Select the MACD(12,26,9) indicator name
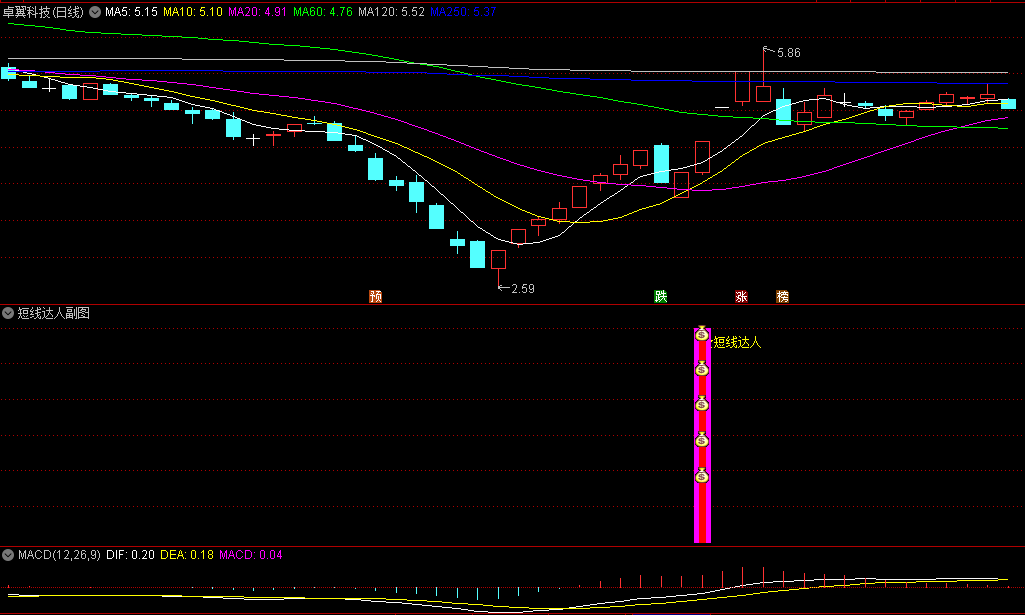 59,555
